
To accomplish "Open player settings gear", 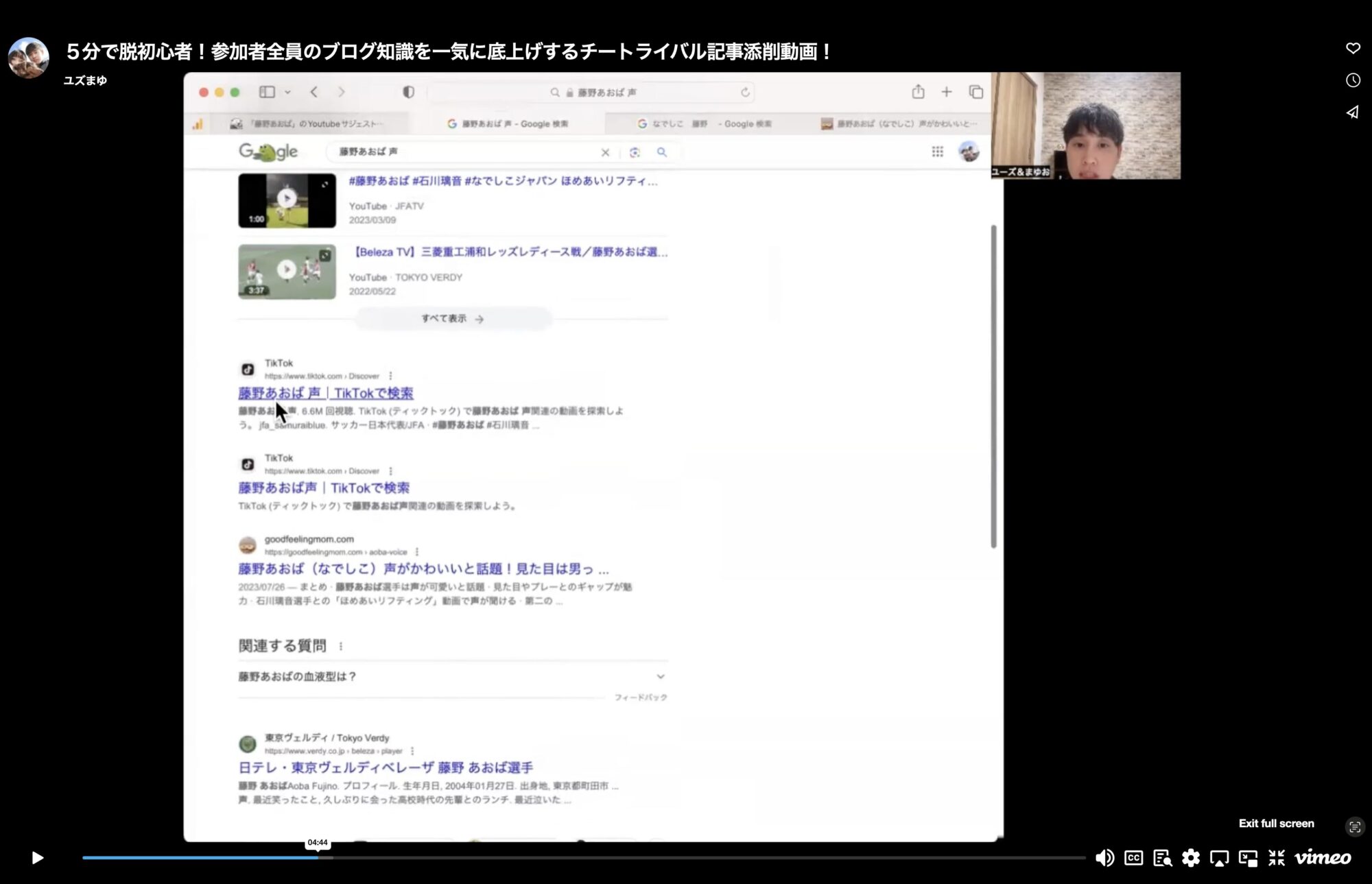I will [1191, 858].
